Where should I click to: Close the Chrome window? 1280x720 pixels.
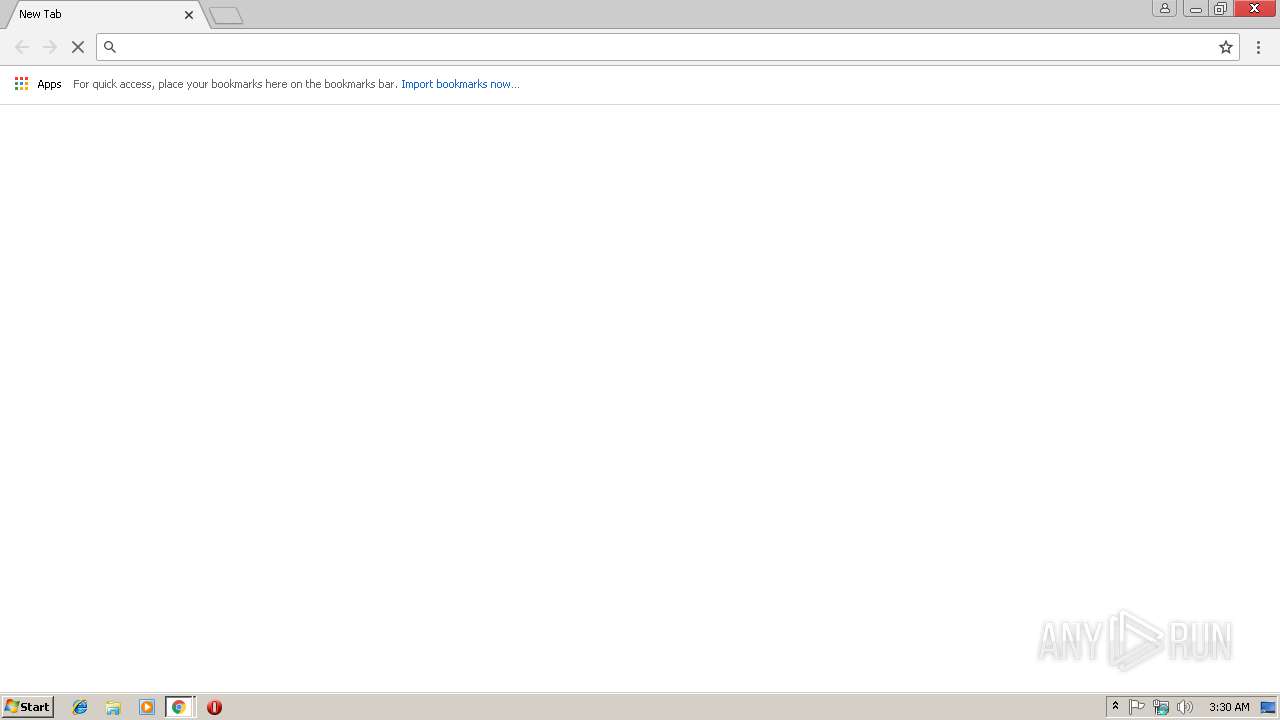1255,8
